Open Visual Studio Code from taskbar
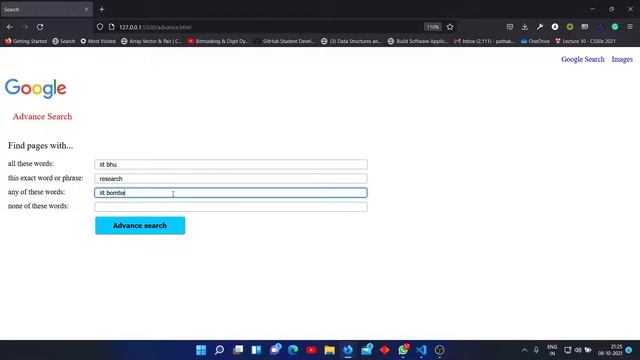 point(421,350)
